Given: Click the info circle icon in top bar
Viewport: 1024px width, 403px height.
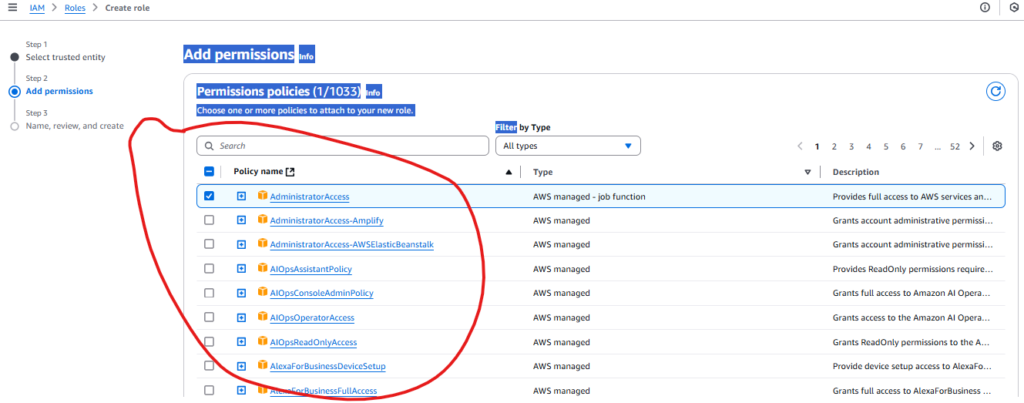Looking at the screenshot, I should tap(985, 7).
